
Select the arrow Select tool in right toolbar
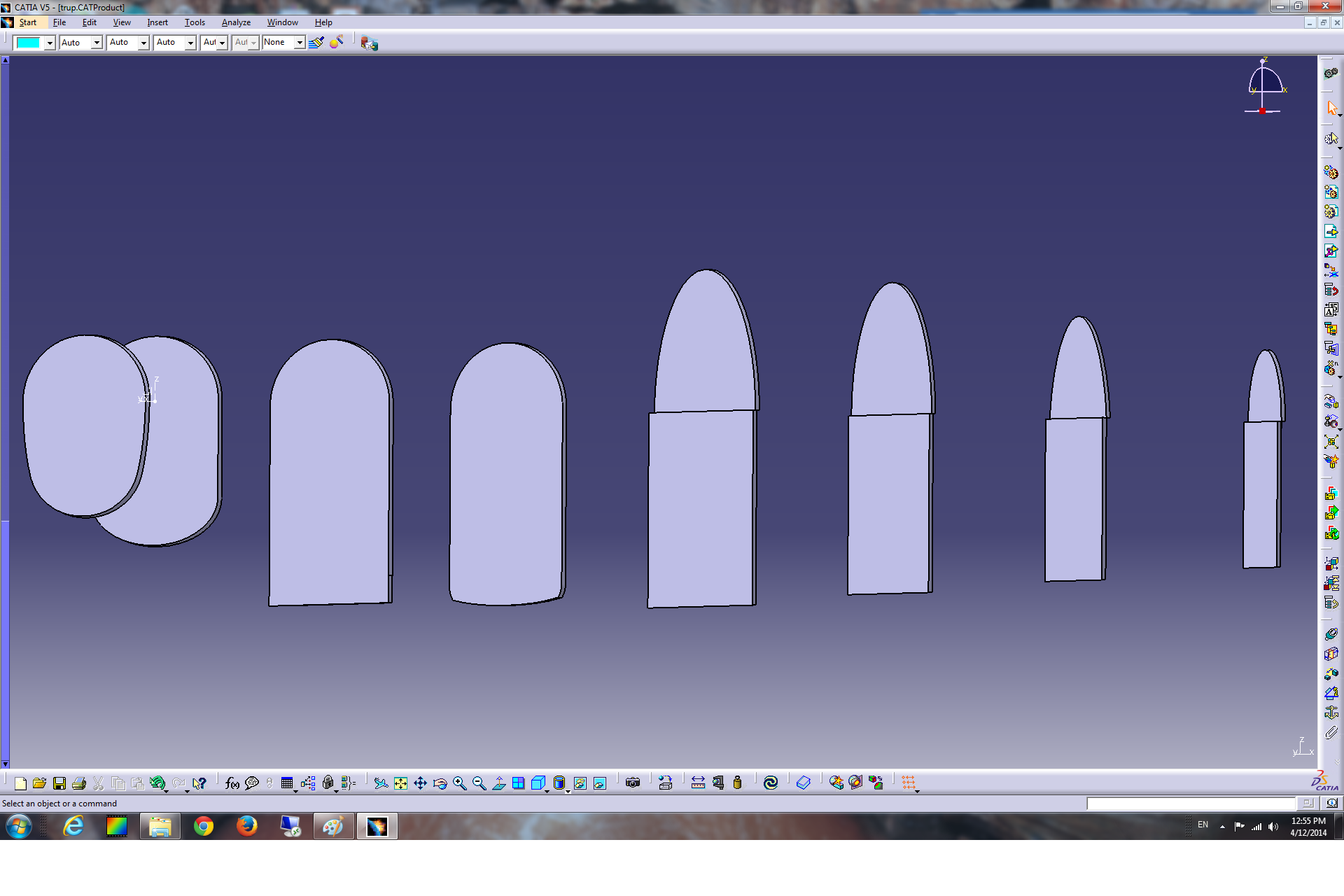point(1331,108)
